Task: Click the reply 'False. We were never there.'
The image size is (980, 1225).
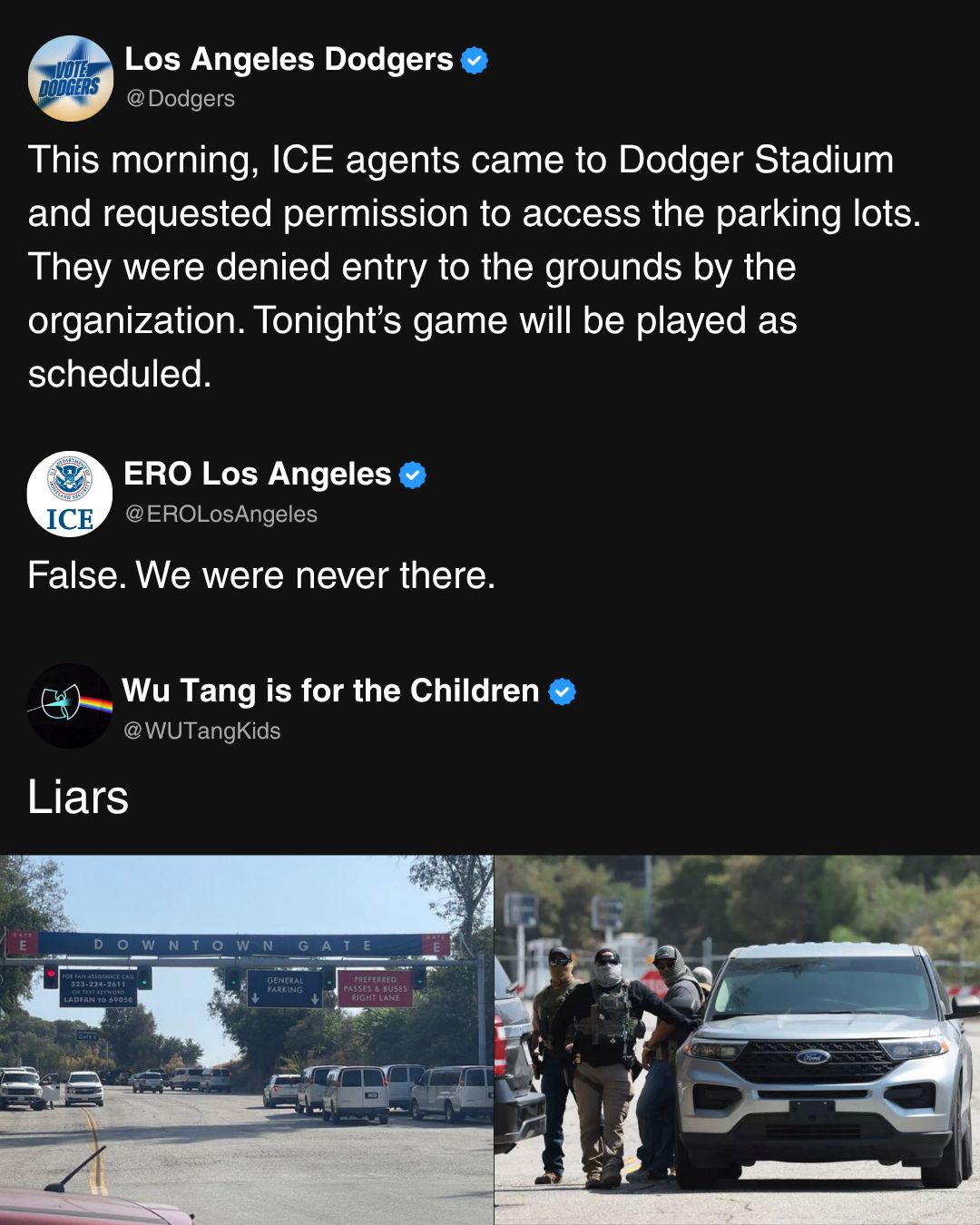Action: tap(261, 575)
